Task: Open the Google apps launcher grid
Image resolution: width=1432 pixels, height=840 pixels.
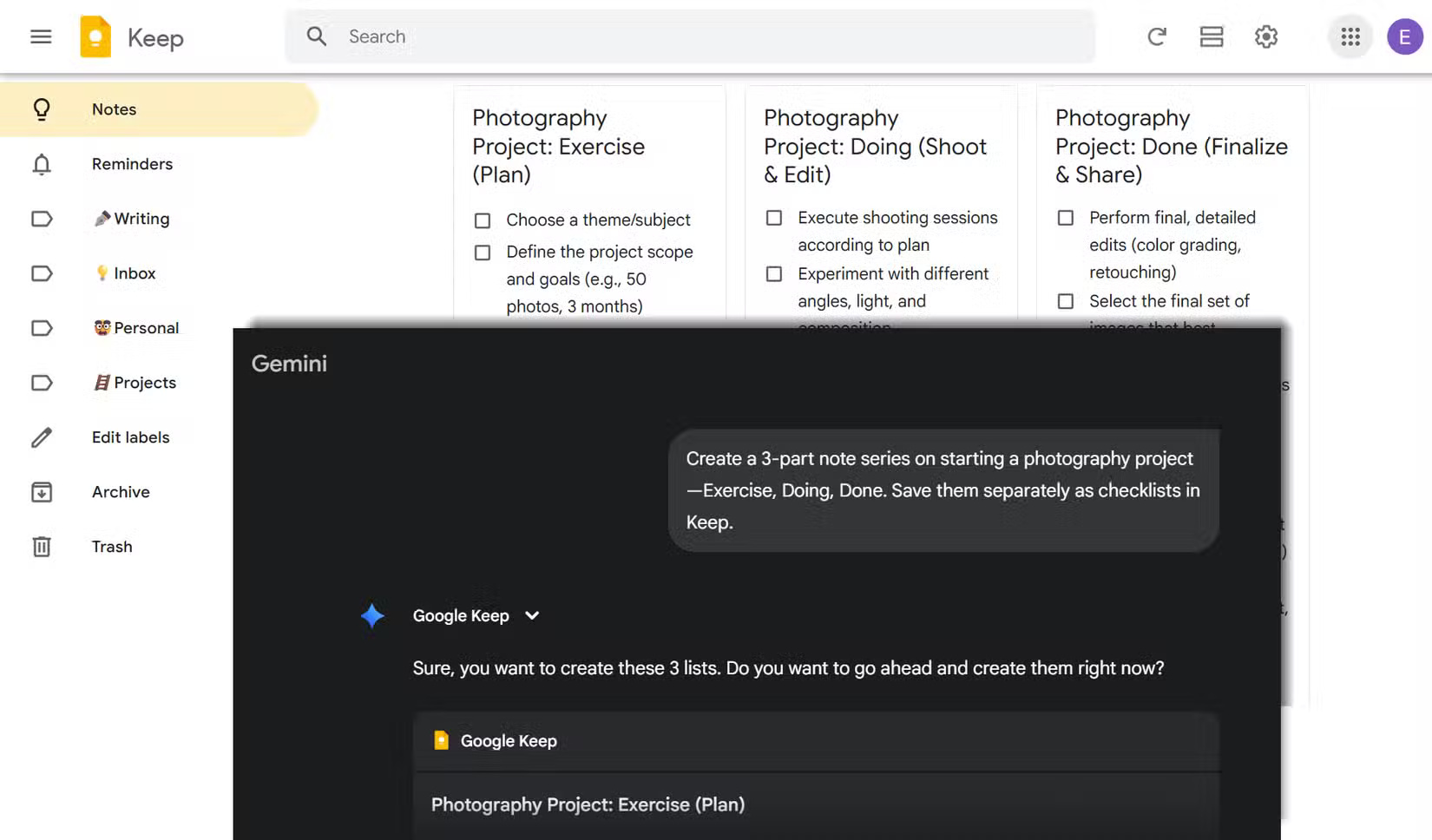Action: [1349, 36]
